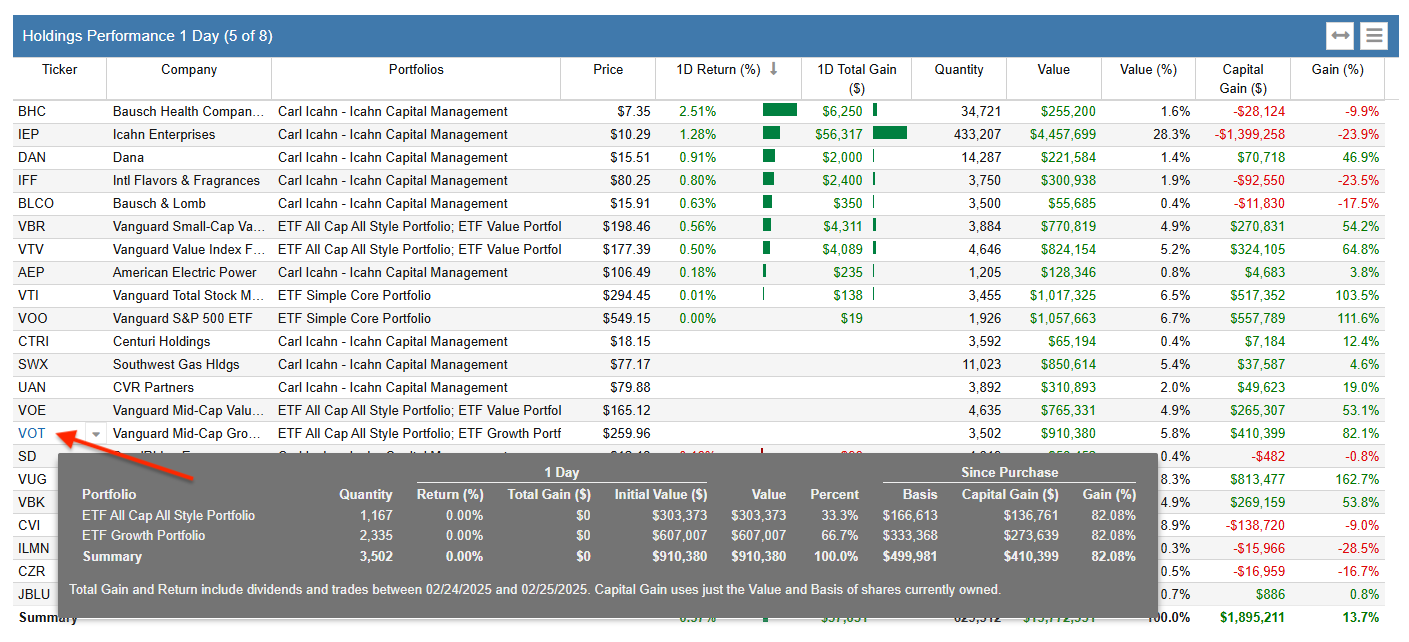Click the expand column widths icon
The image size is (1409, 642).
point(1340,35)
